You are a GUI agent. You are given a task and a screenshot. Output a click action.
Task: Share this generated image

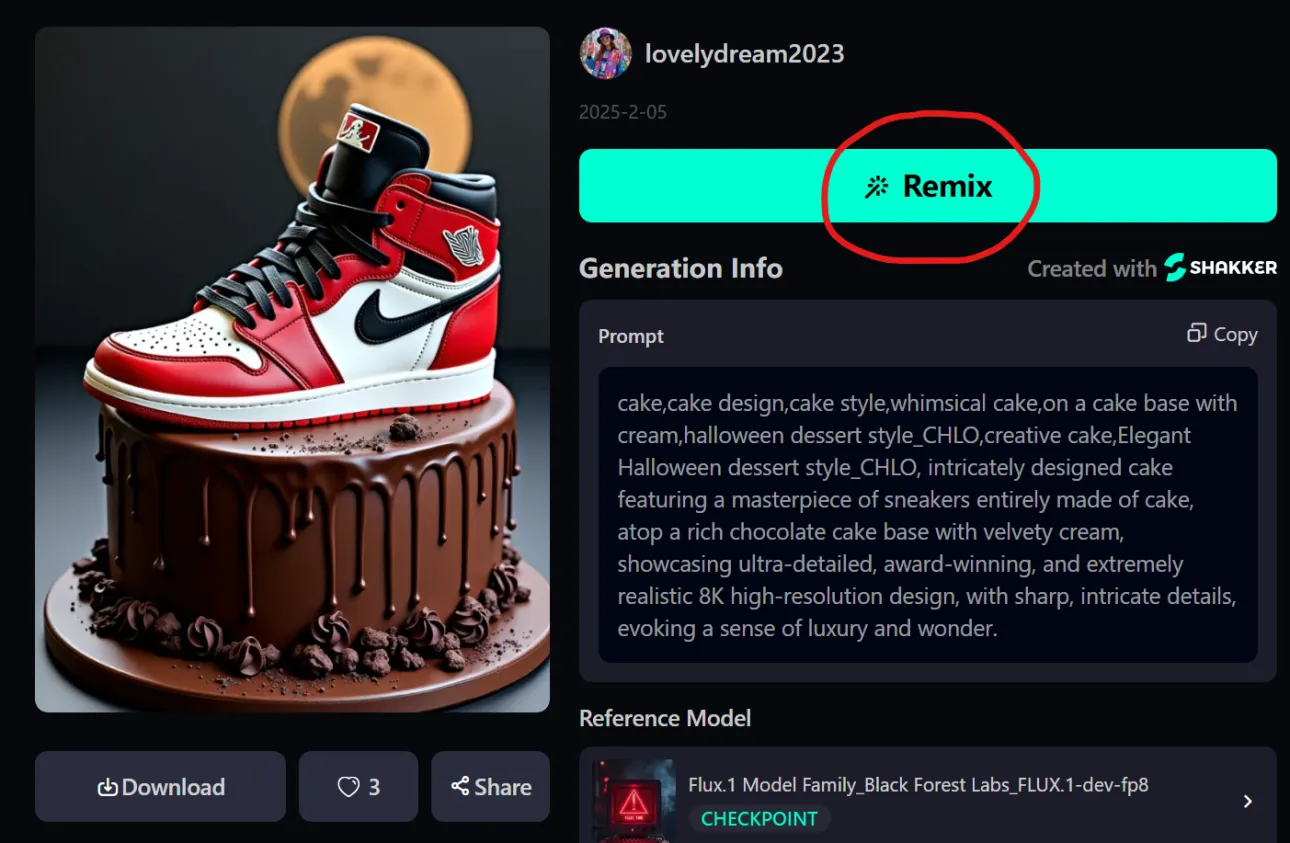(490, 787)
